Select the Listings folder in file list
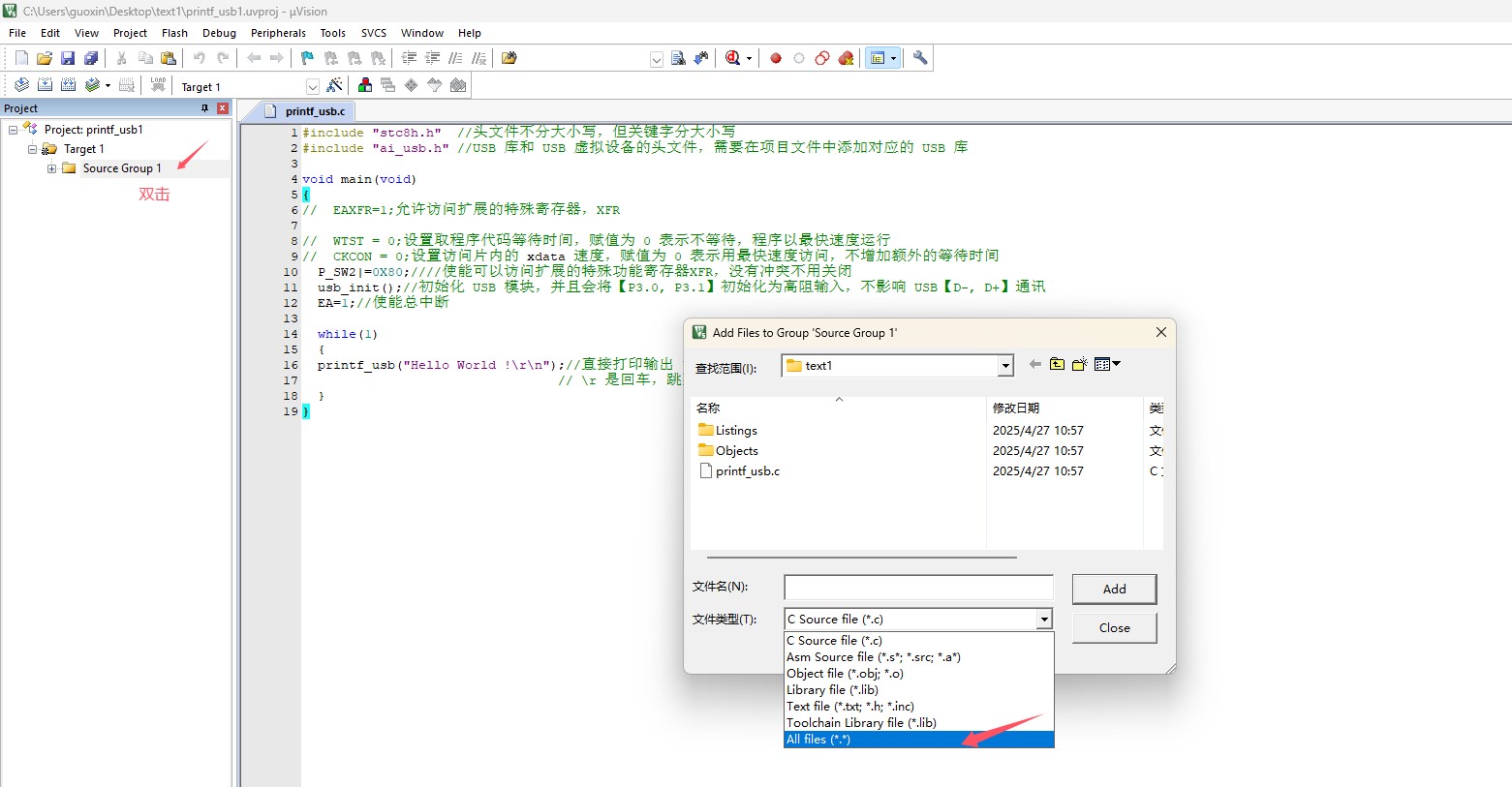Screen dimensions: 1512x787 coord(727,431)
